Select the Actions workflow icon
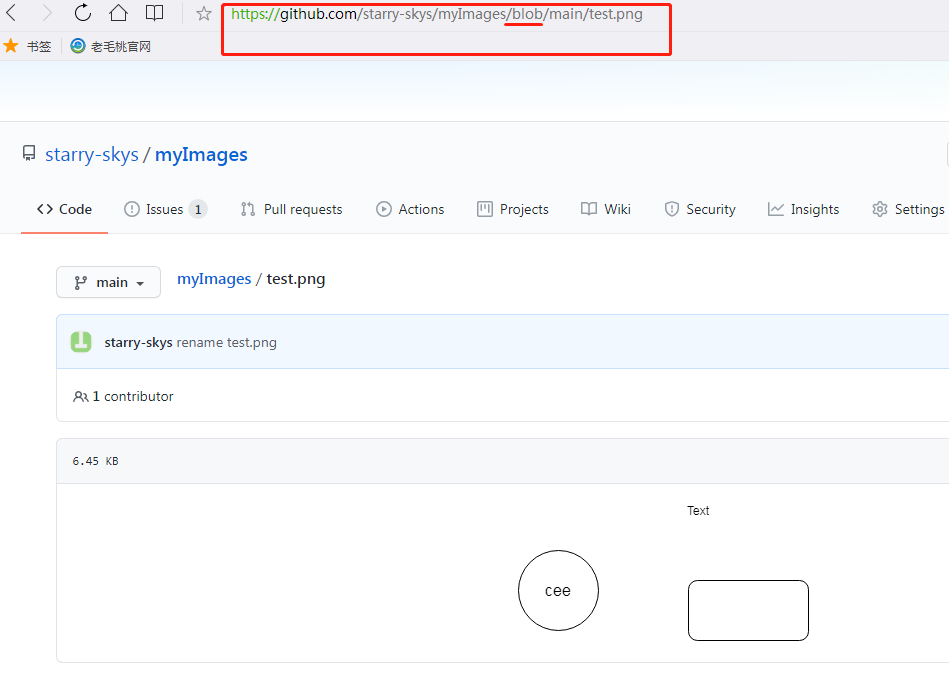The height and width of the screenshot is (677, 949). point(383,209)
